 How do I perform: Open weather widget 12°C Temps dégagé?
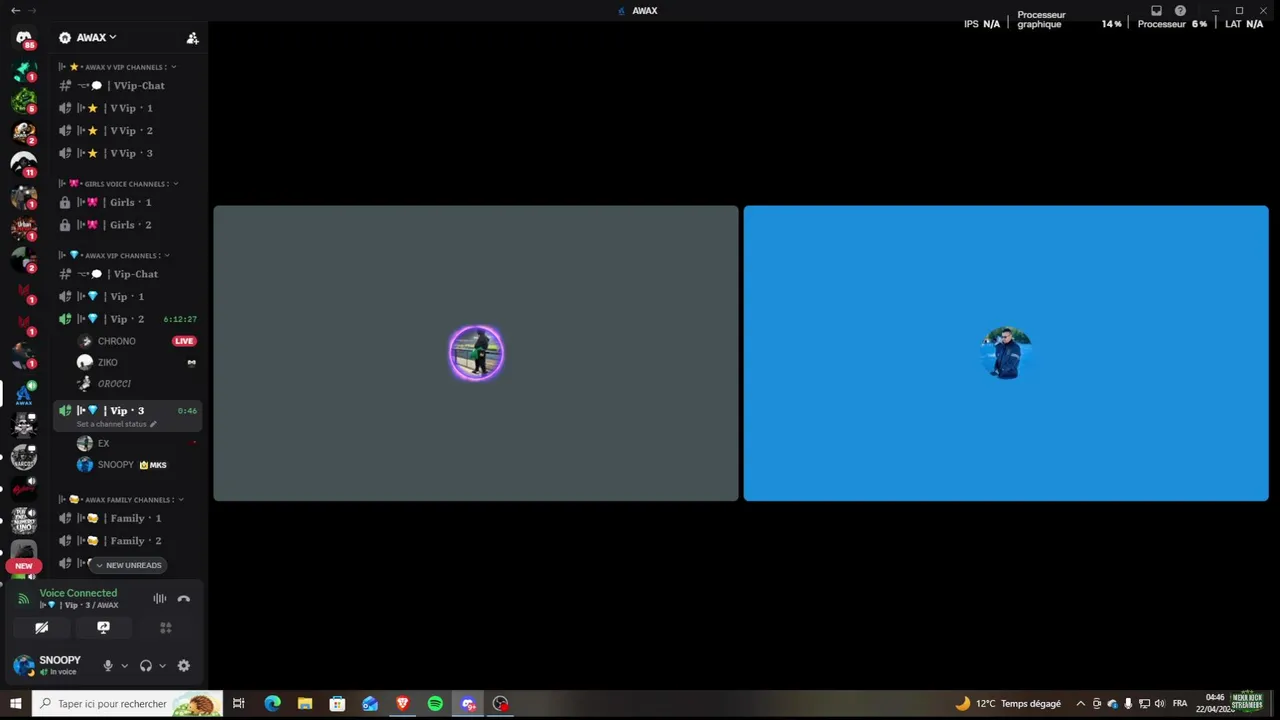(x=1008, y=704)
